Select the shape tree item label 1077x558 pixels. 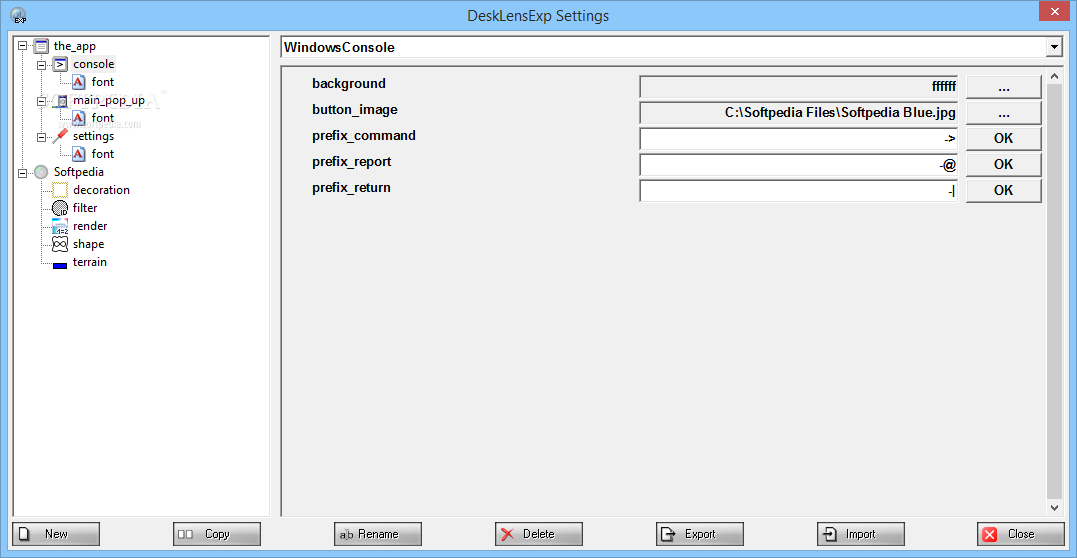click(x=89, y=244)
